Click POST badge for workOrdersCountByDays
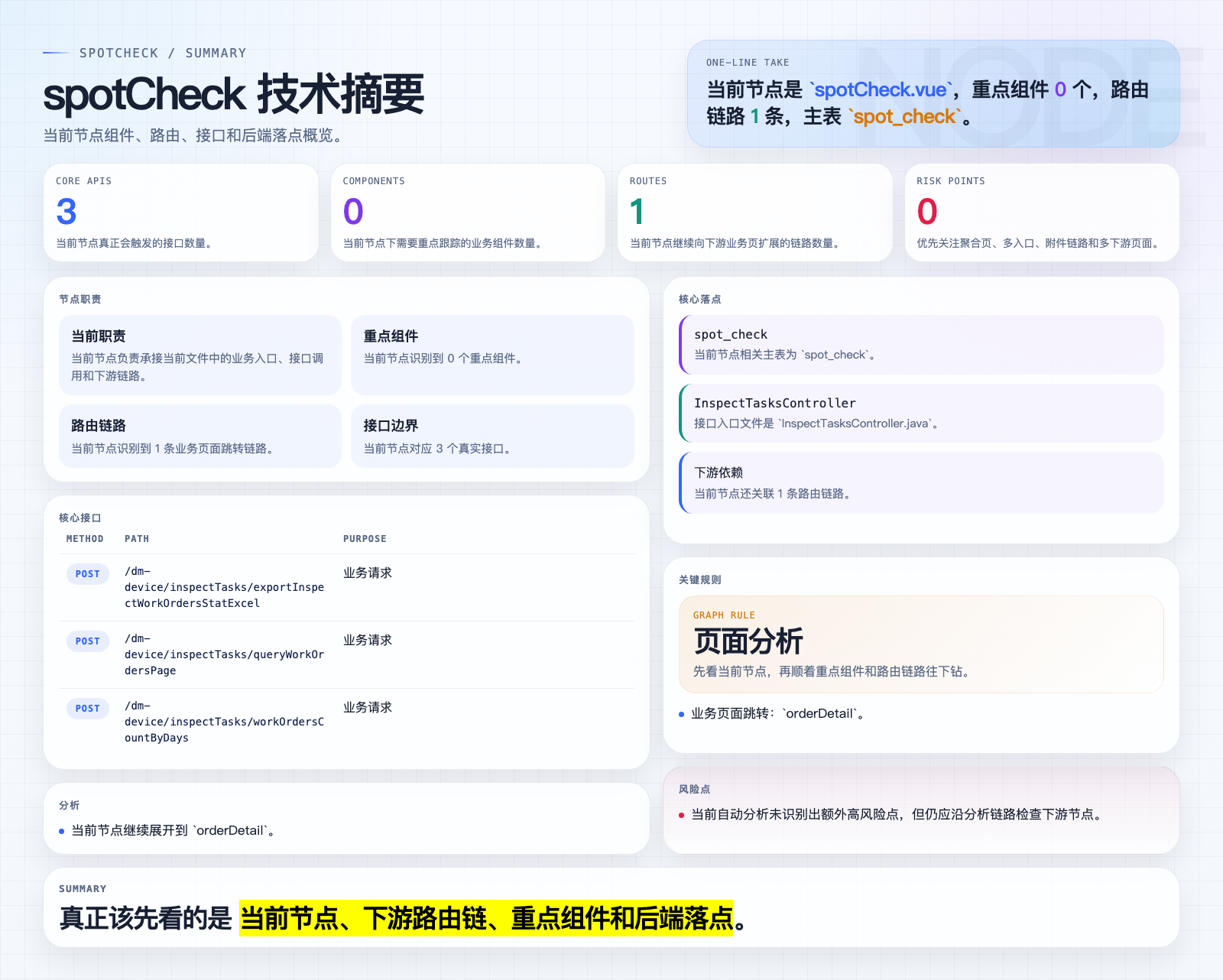 [88, 709]
